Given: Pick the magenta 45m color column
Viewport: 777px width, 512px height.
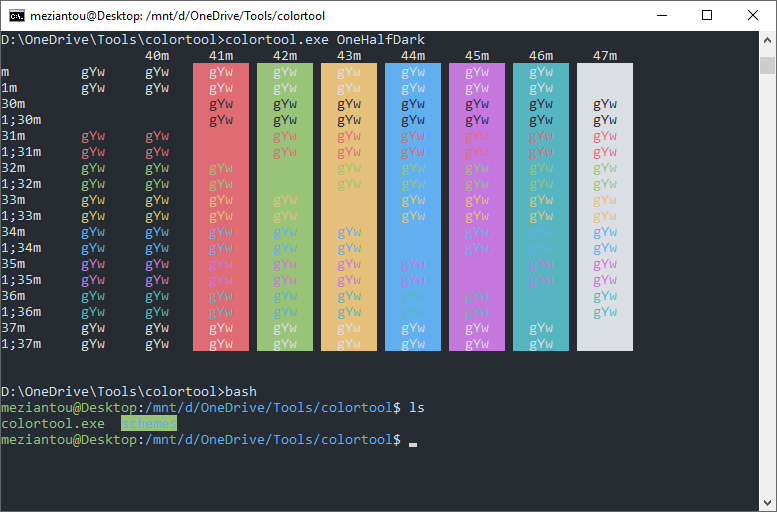Looking at the screenshot, I should [x=476, y=207].
